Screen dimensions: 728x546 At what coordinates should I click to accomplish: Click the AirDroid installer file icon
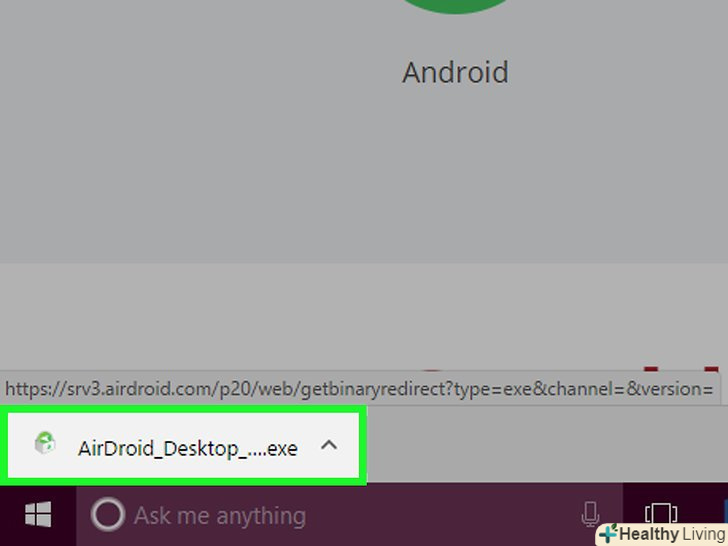(x=45, y=443)
